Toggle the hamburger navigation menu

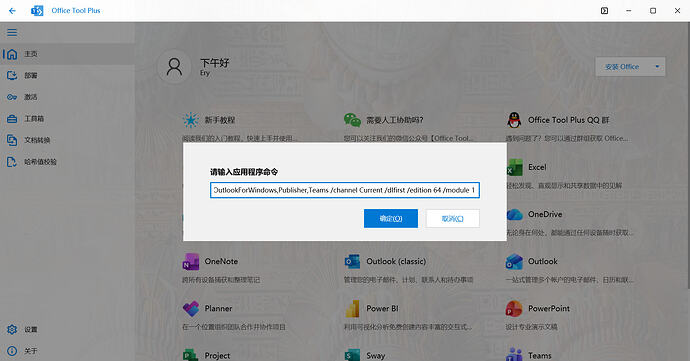coord(12,33)
